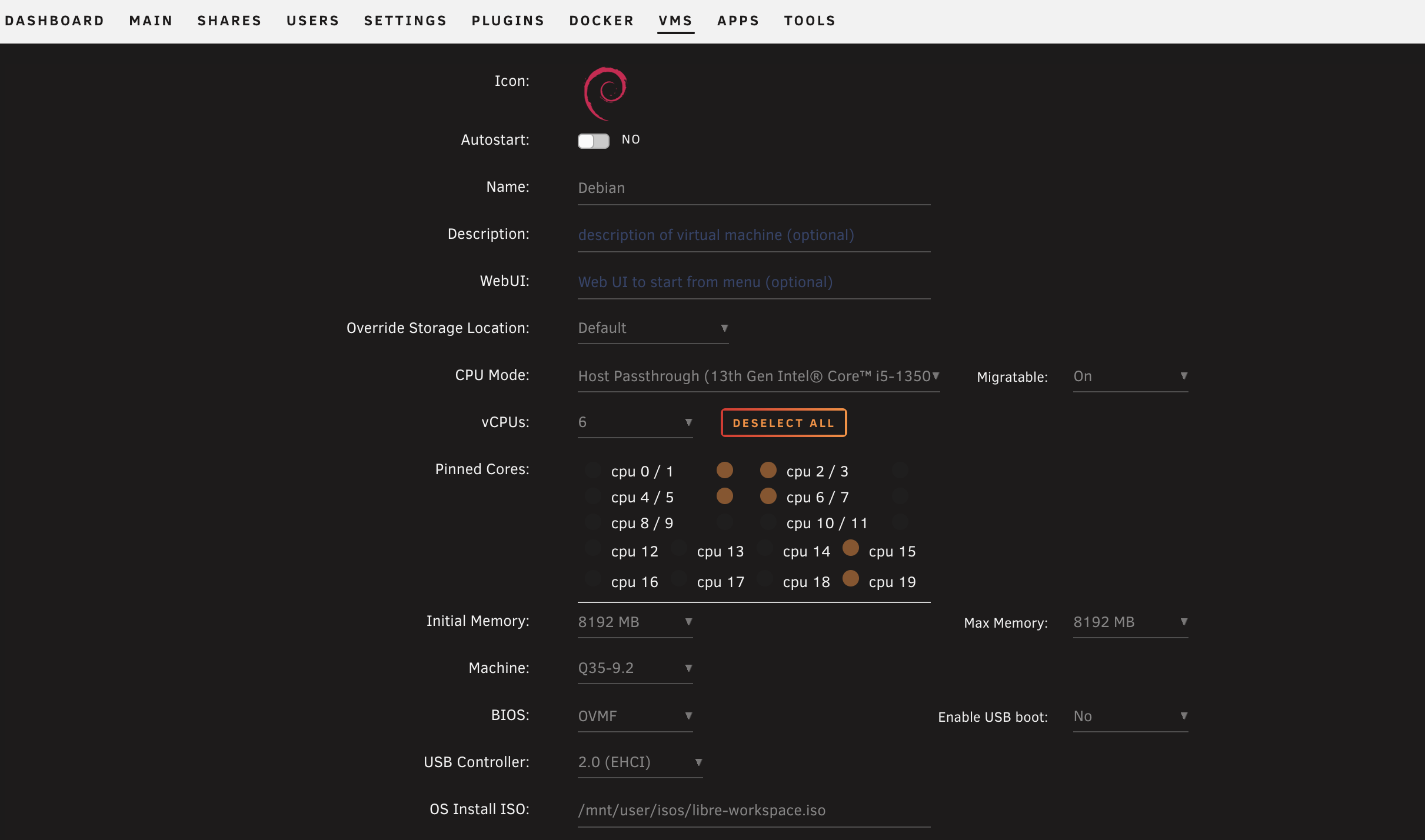Open the Migratable dropdown
This screenshot has width=1425, height=840.
click(x=1130, y=376)
